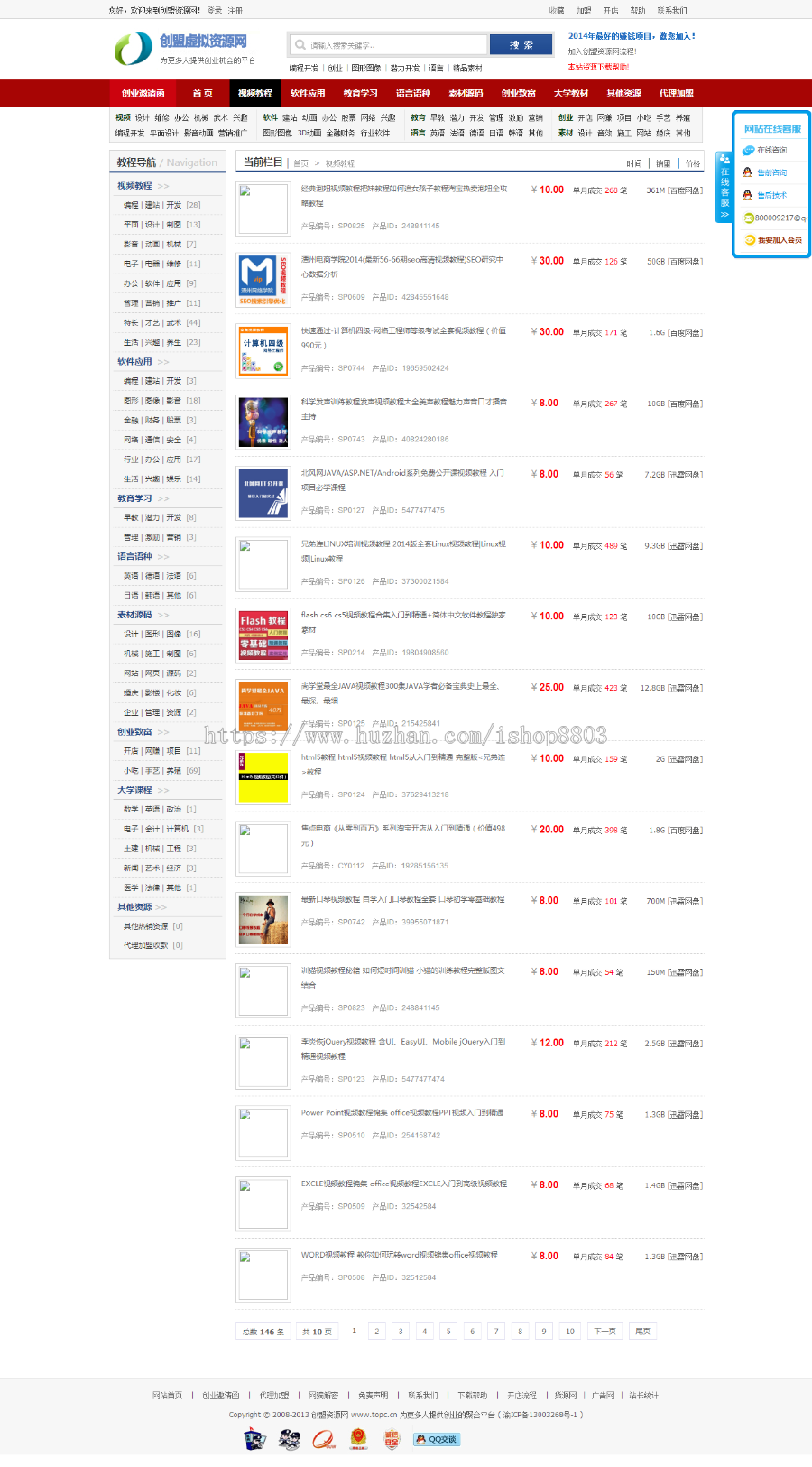
Task: Click 免责声明 in the footer
Action: (373, 1396)
